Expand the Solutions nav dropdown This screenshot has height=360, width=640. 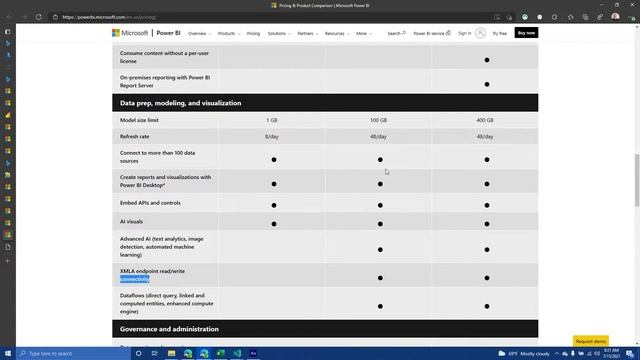pos(279,33)
